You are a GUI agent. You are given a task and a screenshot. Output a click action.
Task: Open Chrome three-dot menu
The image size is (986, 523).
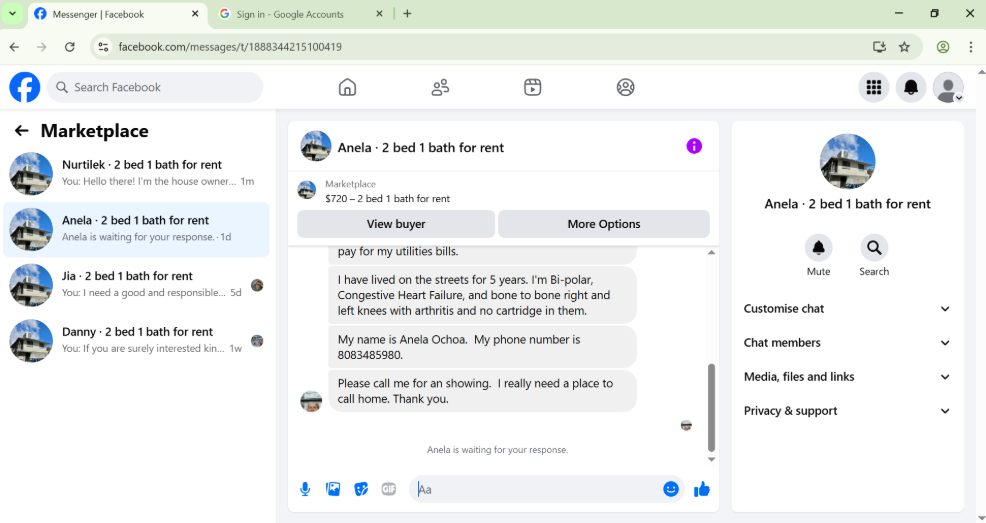pos(970,47)
